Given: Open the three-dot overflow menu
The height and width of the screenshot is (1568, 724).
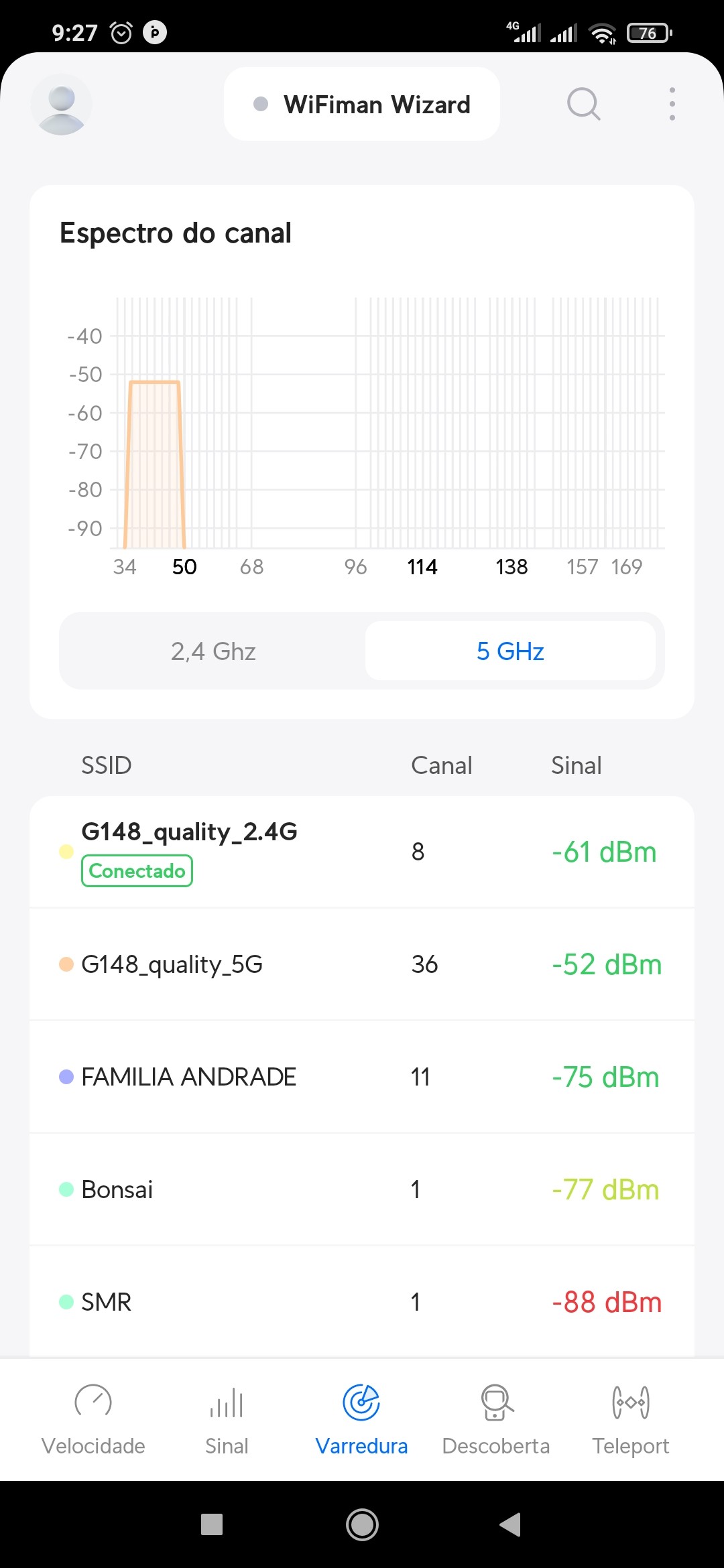Looking at the screenshot, I should point(672,105).
